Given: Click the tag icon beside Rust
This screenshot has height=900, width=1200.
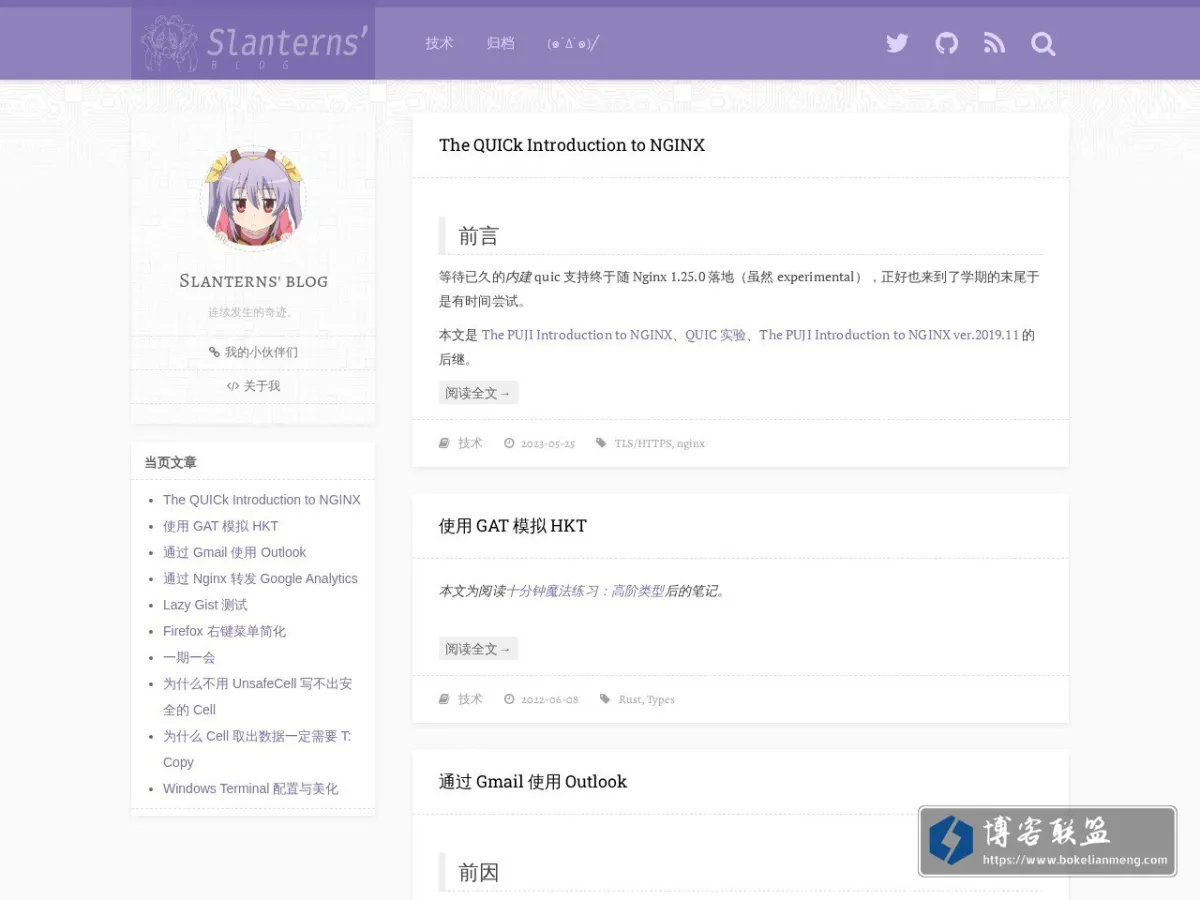Looking at the screenshot, I should (605, 699).
